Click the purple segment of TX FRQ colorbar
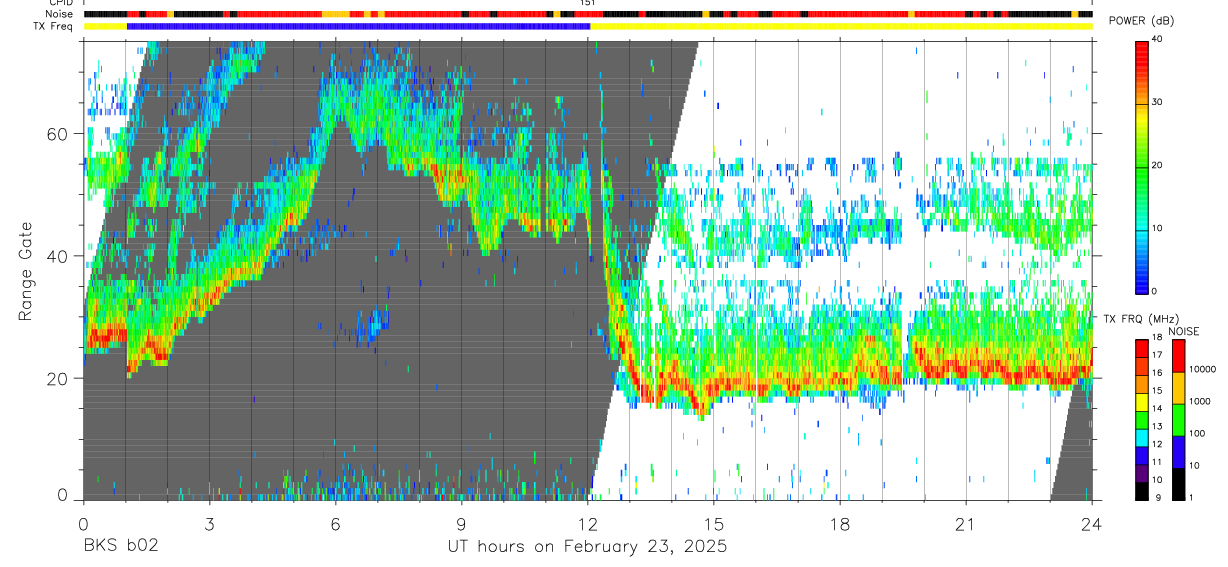 coord(1141,471)
